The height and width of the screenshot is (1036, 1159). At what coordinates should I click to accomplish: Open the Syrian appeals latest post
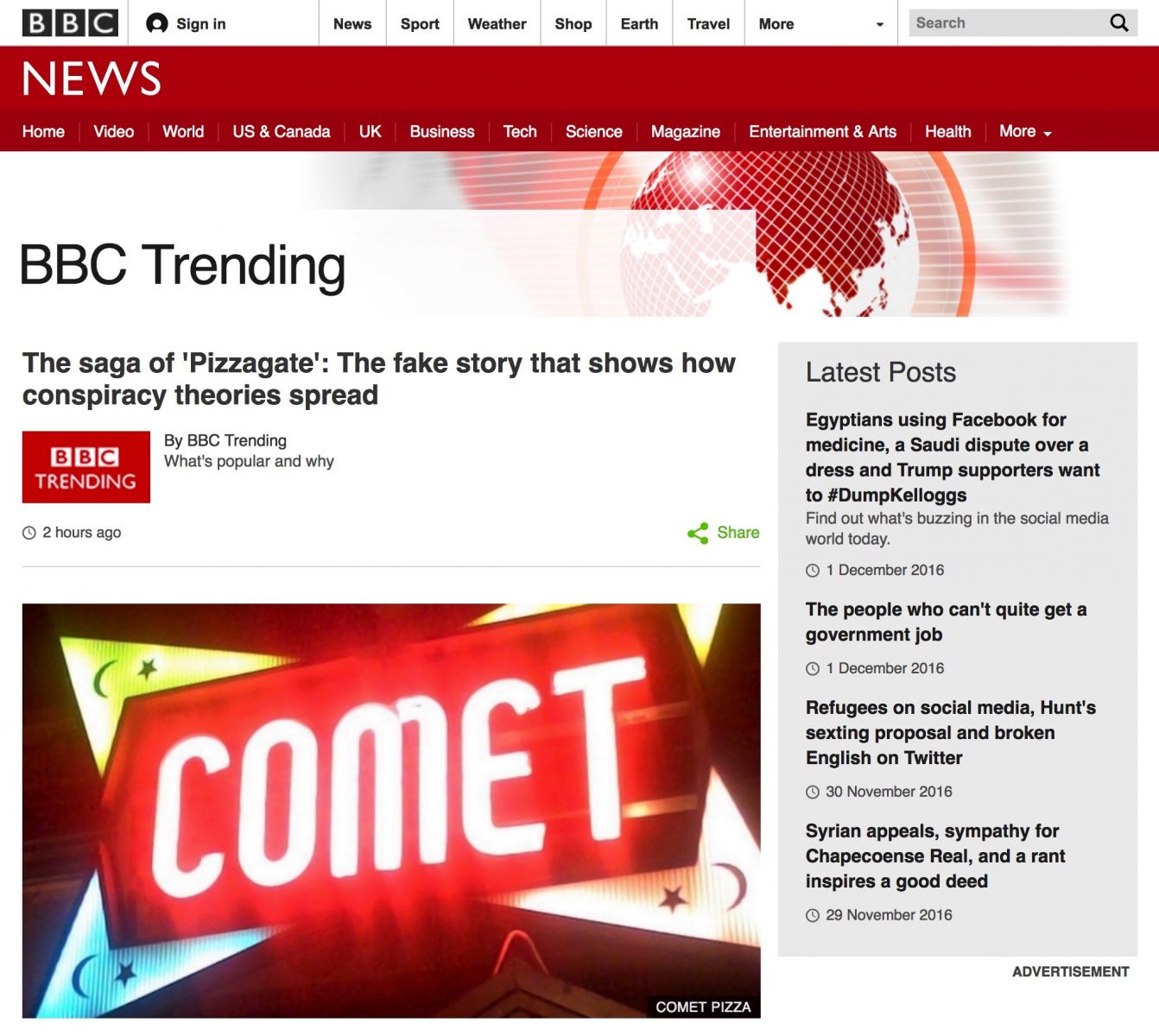tap(935, 856)
